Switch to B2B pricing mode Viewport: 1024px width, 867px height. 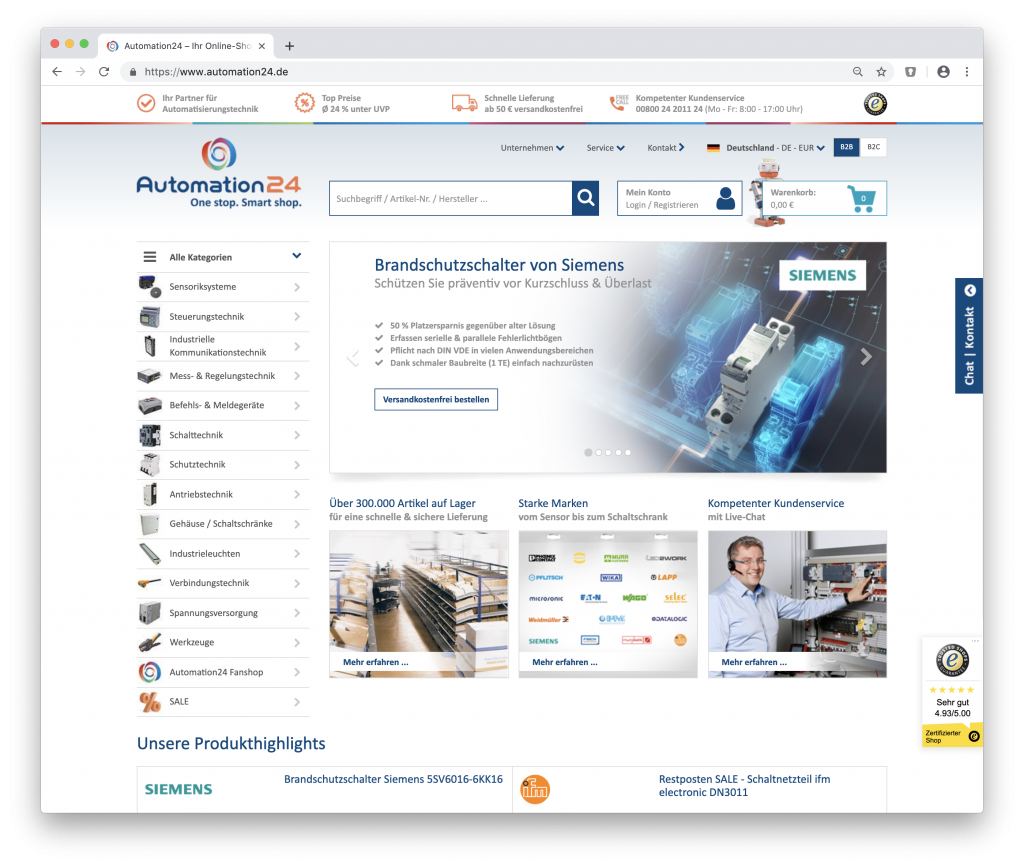point(846,147)
